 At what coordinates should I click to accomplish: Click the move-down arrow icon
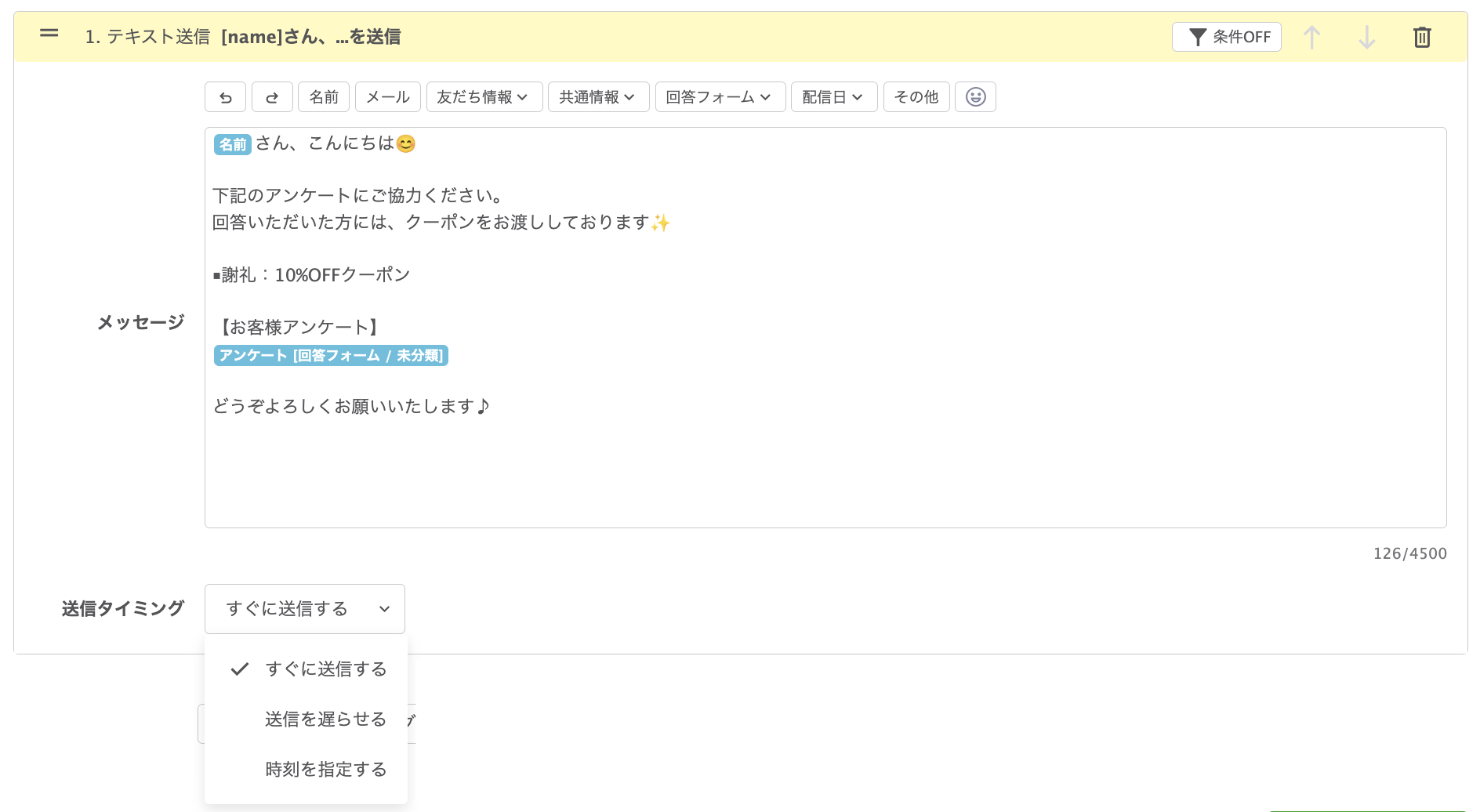coord(1367,36)
